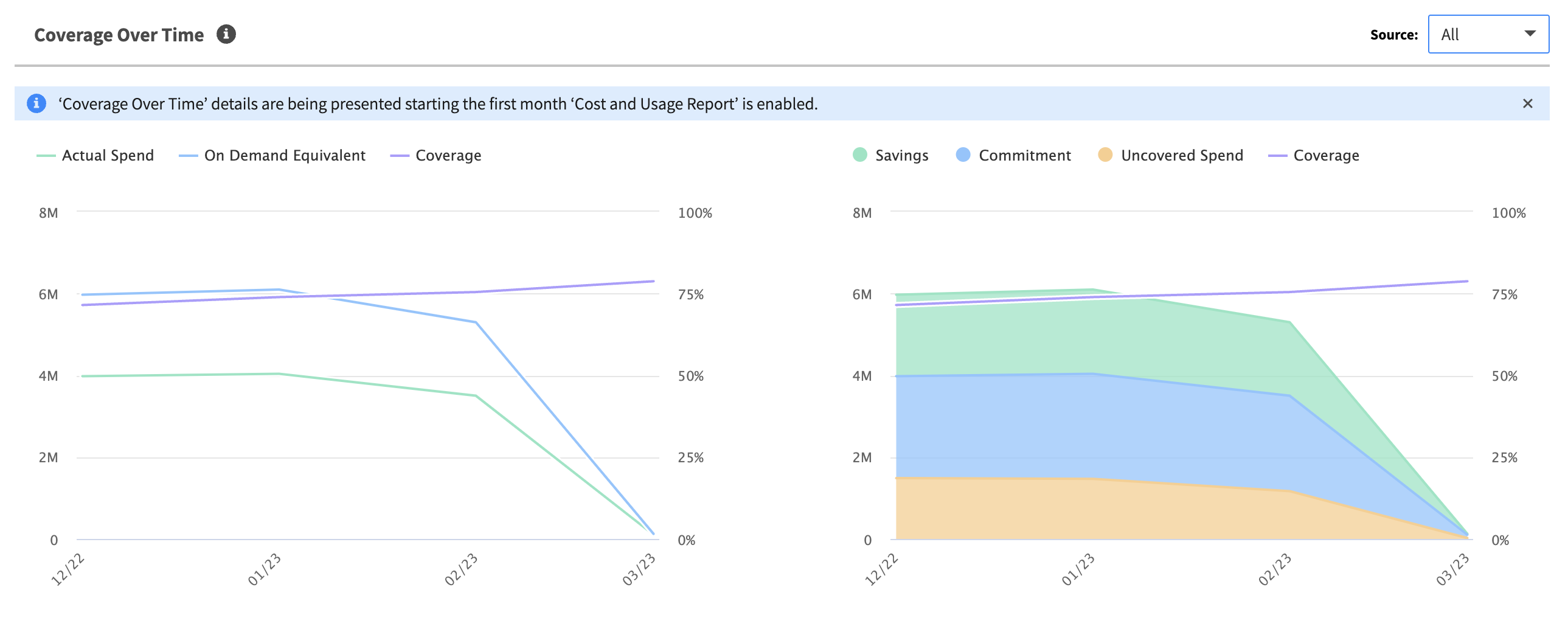Click the info icon beside Coverage Over Time
Image resolution: width=1568 pixels, height=618 pixels.
226,34
